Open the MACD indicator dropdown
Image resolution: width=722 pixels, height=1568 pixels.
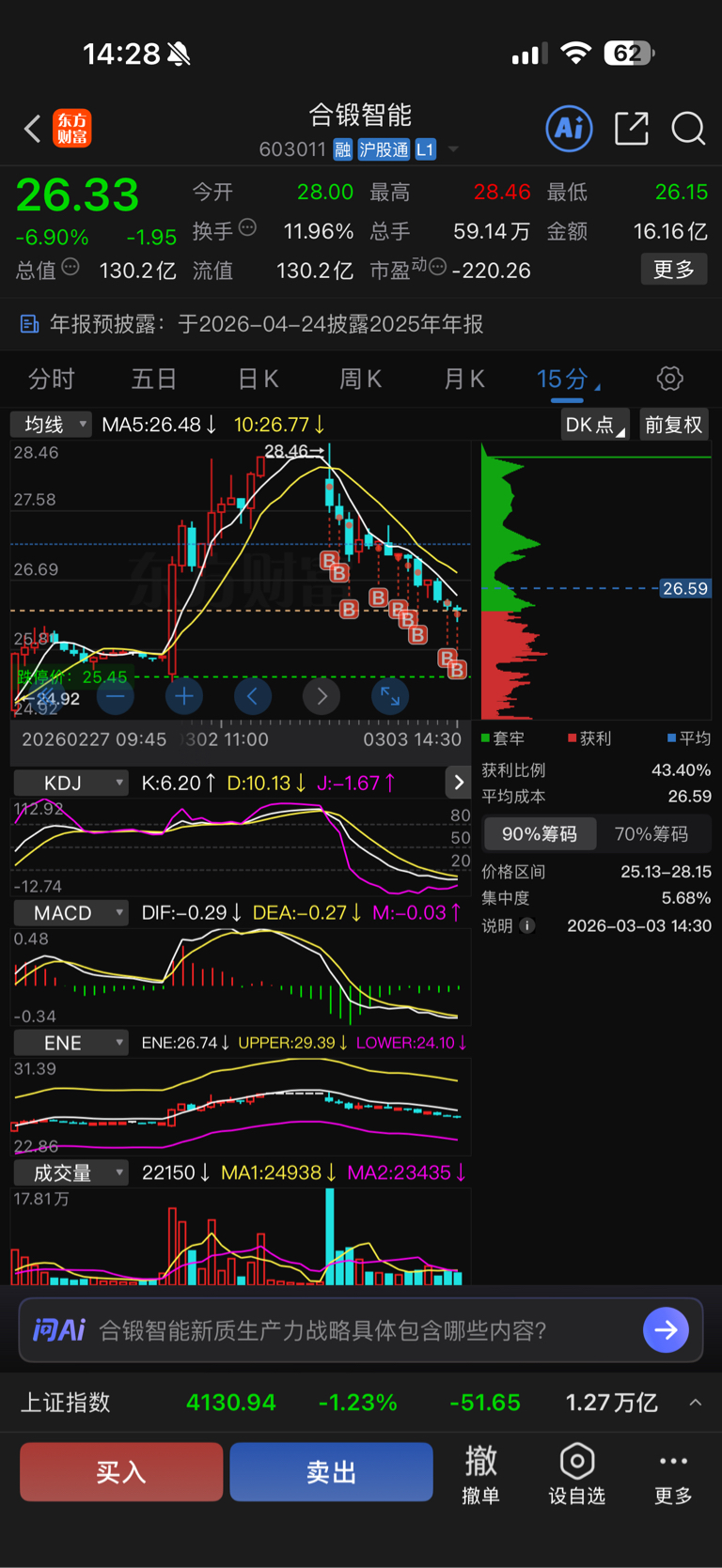[x=71, y=913]
